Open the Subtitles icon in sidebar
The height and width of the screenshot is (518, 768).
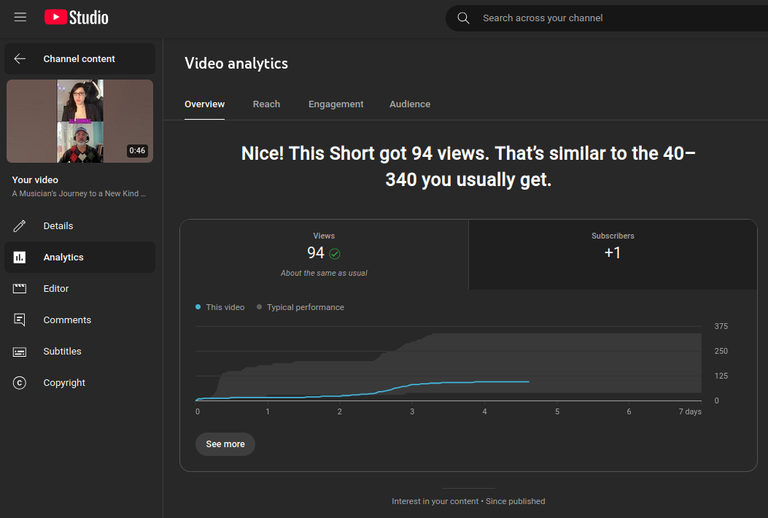(20, 352)
